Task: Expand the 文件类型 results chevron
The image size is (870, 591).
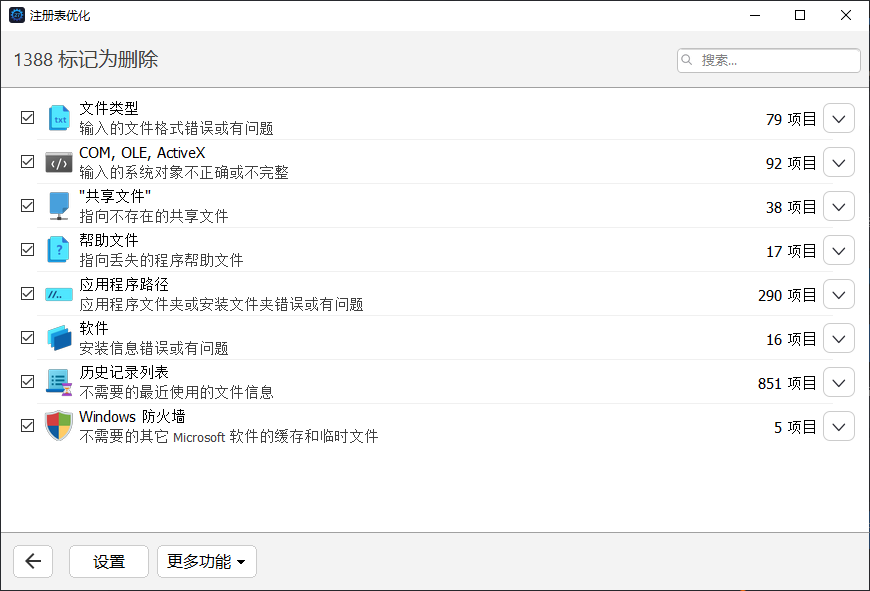Action: [x=838, y=118]
